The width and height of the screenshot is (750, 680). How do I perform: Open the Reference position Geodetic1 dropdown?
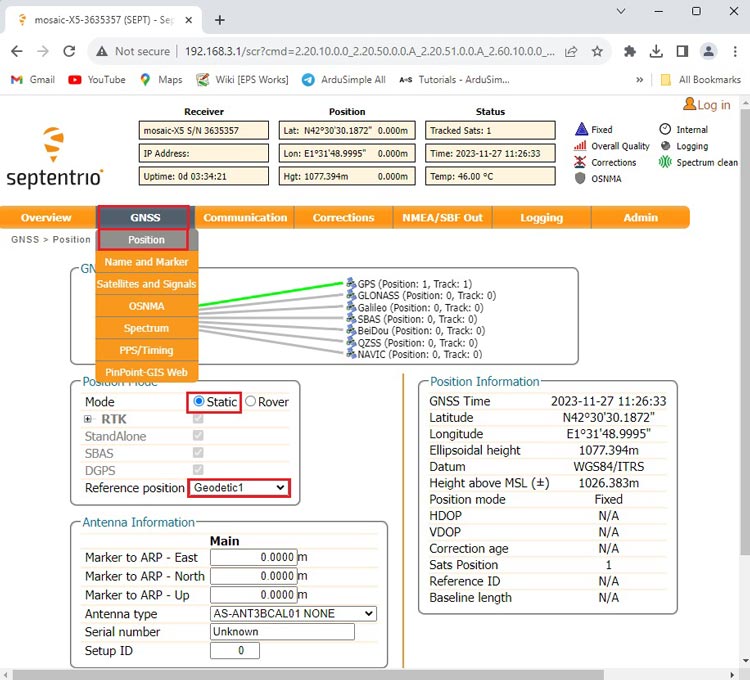(x=239, y=487)
